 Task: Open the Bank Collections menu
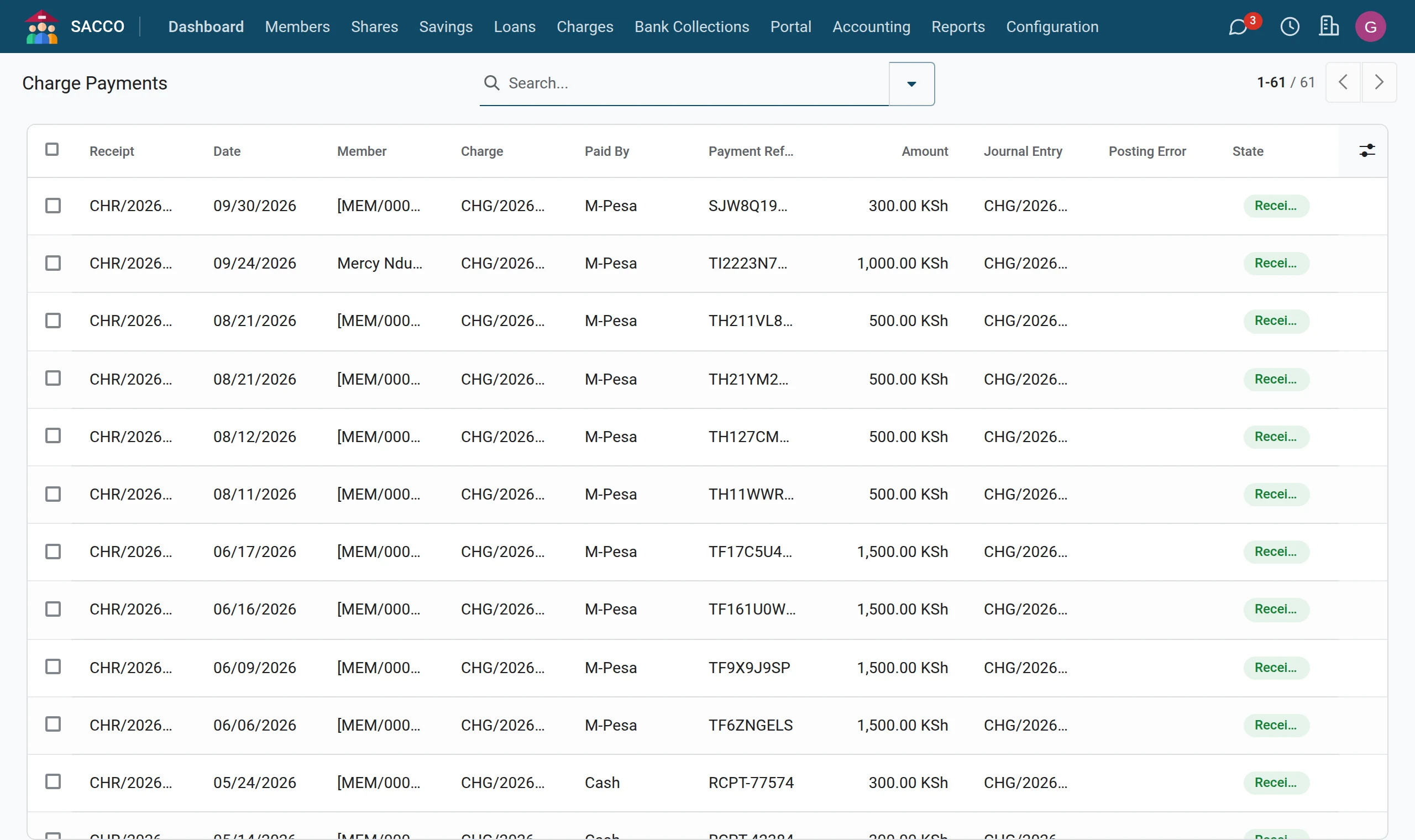tap(691, 27)
